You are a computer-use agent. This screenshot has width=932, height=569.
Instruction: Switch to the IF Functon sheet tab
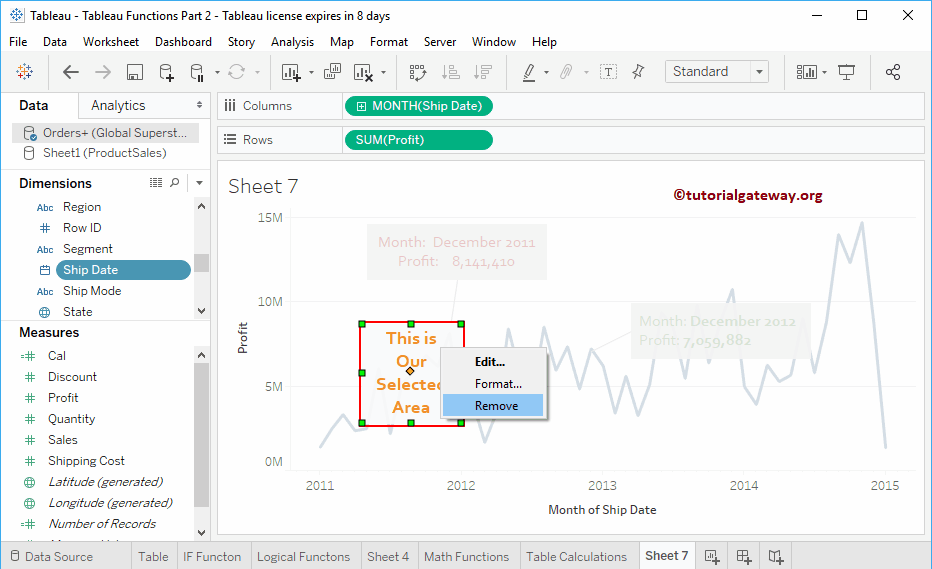tap(212, 557)
